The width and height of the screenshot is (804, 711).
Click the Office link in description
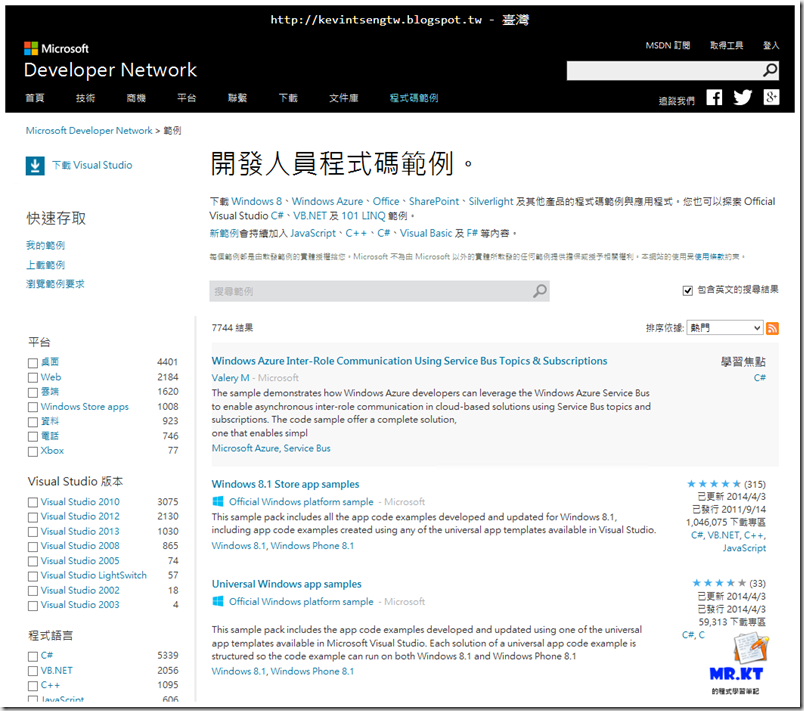pos(386,201)
